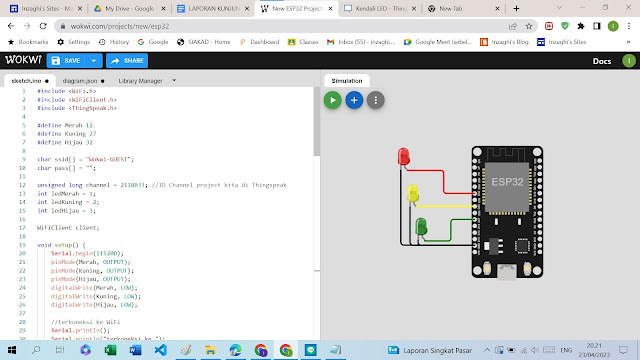The image size is (640, 360).
Task: Open a new browser tab with plus
Action: click(516, 9)
